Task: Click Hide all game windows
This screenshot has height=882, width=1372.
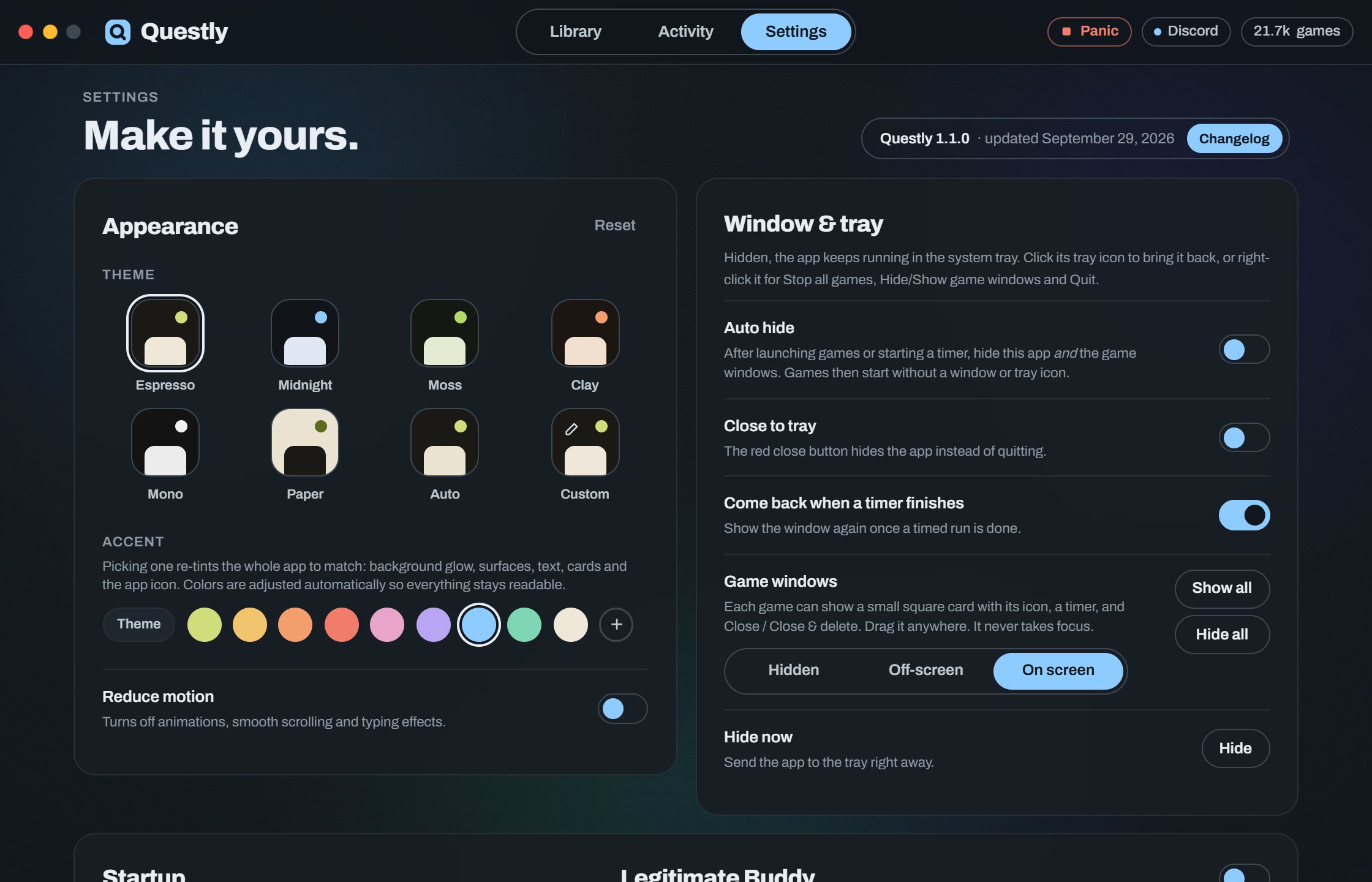Action: (1222, 635)
